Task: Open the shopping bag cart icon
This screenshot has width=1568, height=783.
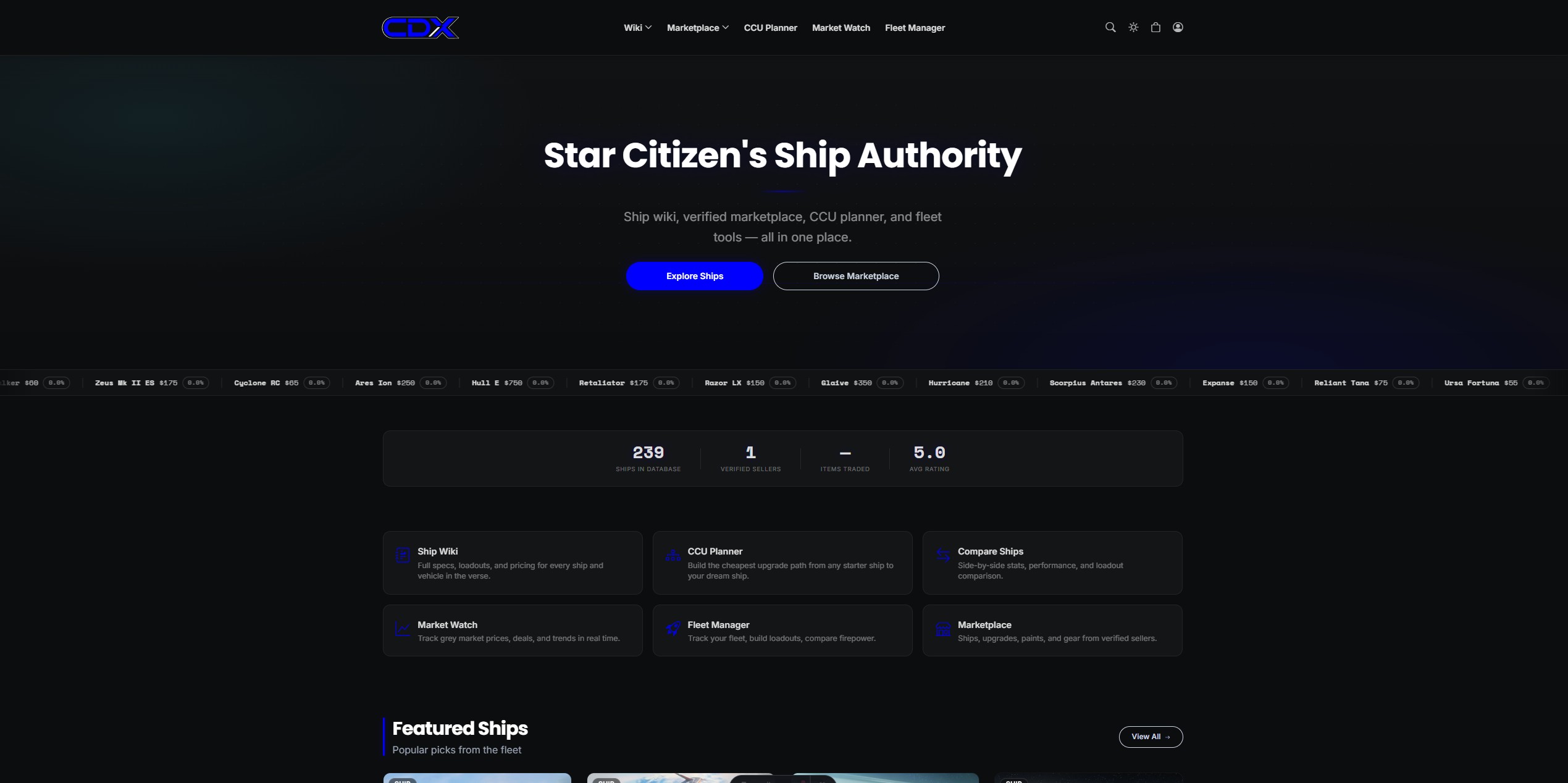Action: click(1155, 27)
